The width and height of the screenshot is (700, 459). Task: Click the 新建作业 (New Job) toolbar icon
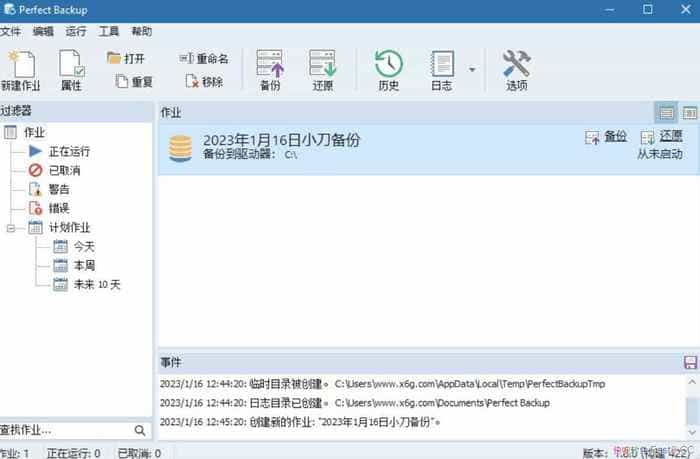pyautogui.click(x=21, y=68)
